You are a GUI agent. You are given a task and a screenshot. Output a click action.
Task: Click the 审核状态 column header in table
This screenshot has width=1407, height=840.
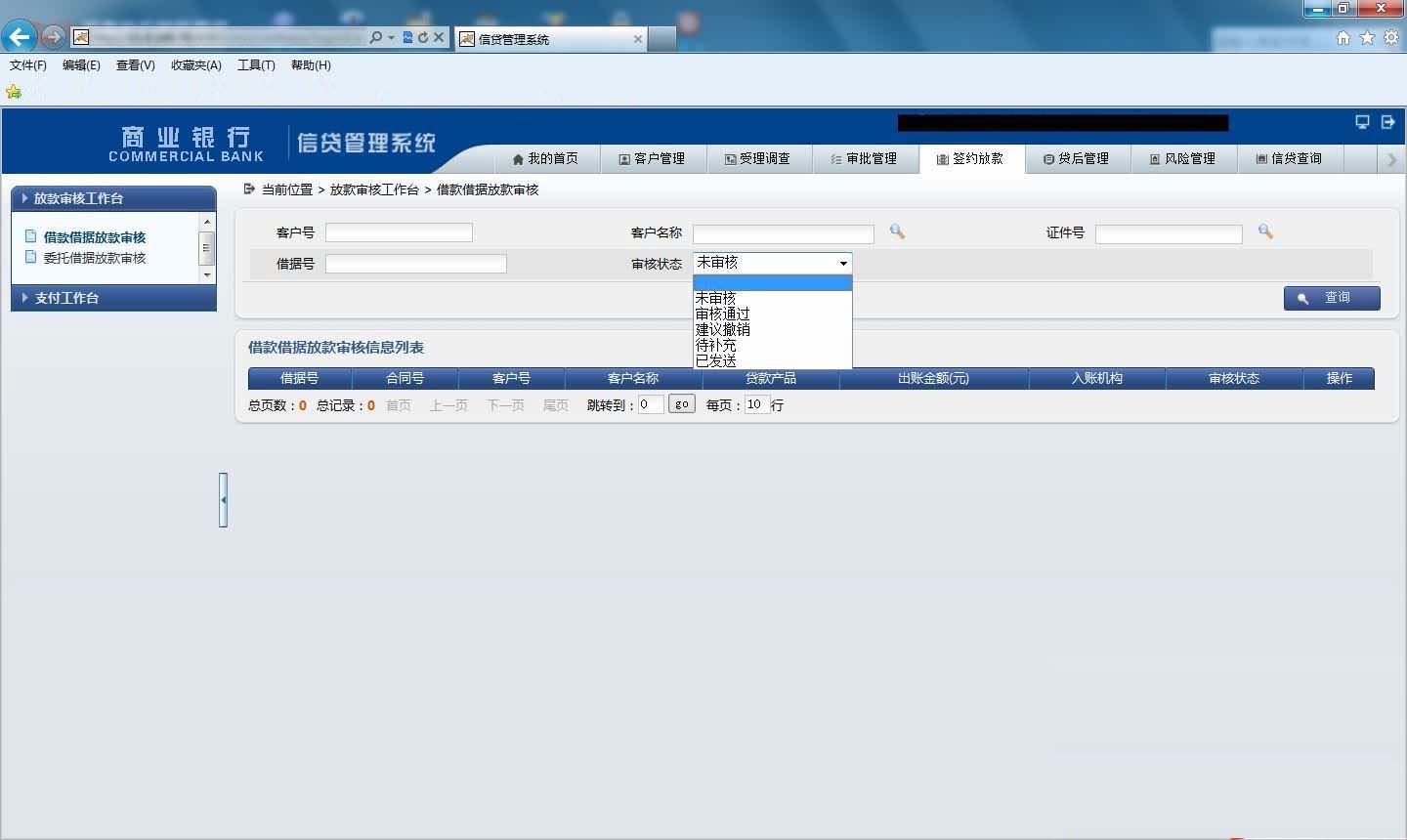1234,378
